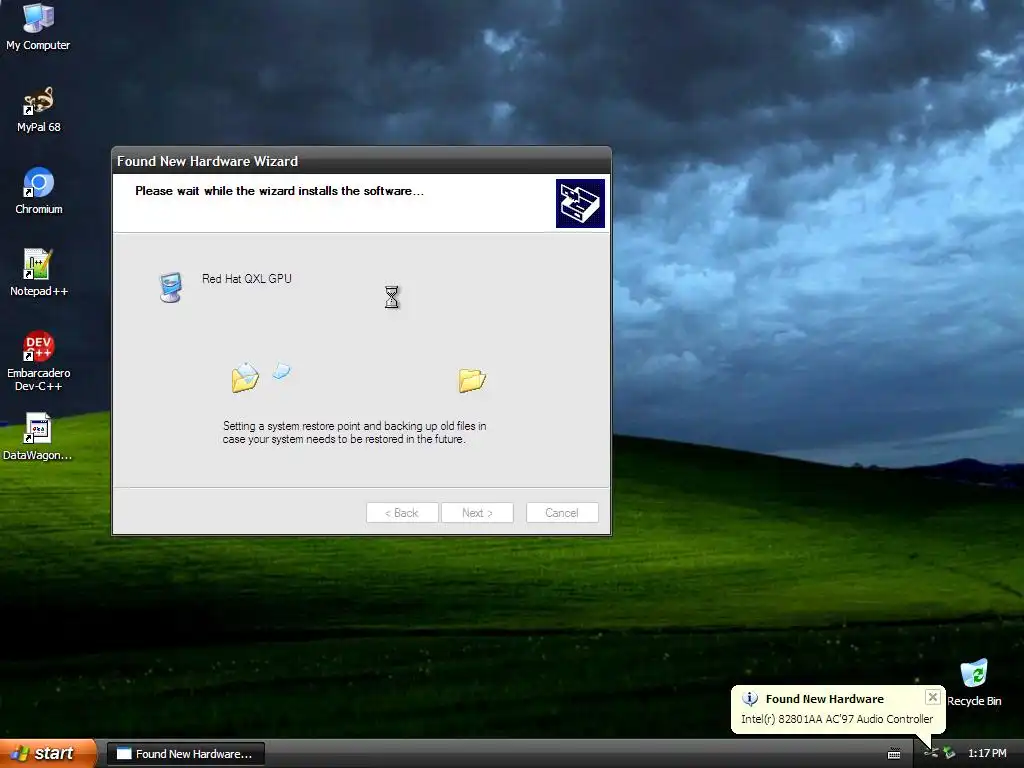Open the Recycle Bin icon

point(974,682)
